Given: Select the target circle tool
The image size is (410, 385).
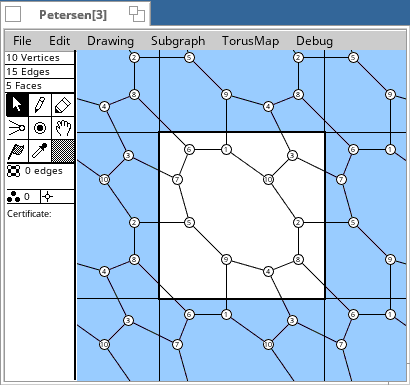Looking at the screenshot, I should (40, 128).
